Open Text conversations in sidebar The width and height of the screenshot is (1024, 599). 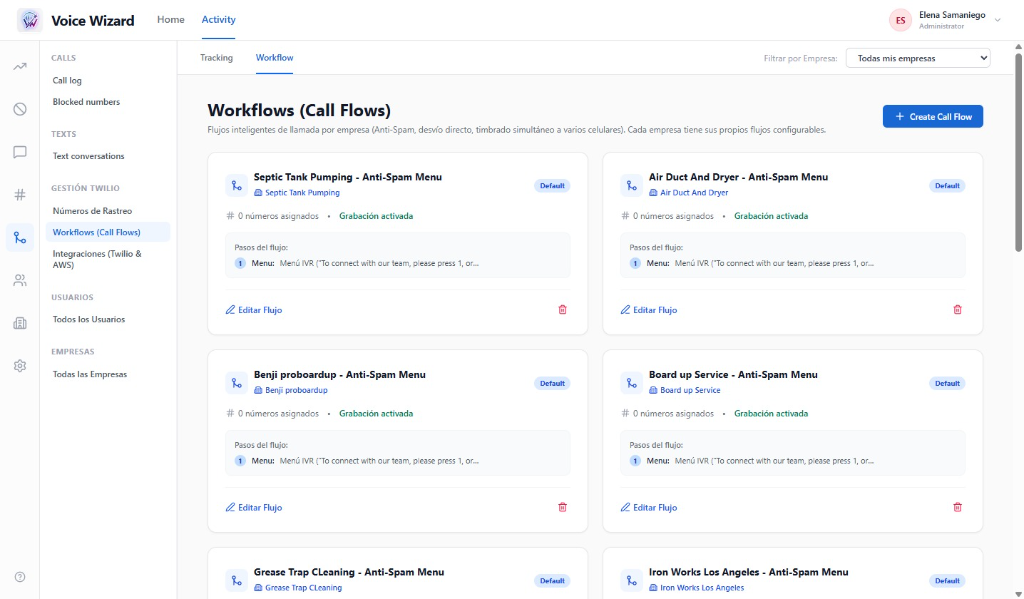point(88,156)
